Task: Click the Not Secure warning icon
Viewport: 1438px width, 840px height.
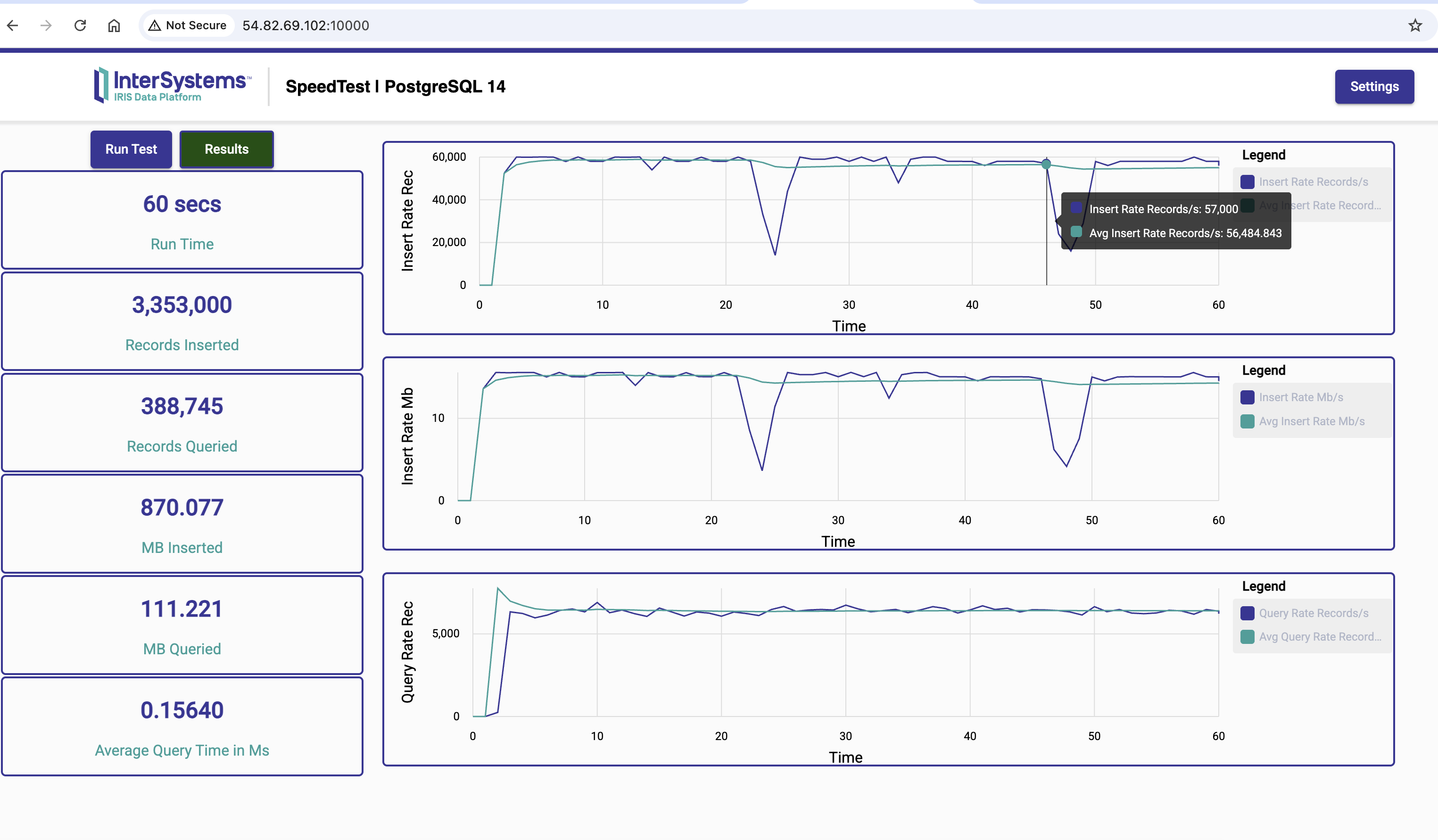Action: (x=154, y=25)
